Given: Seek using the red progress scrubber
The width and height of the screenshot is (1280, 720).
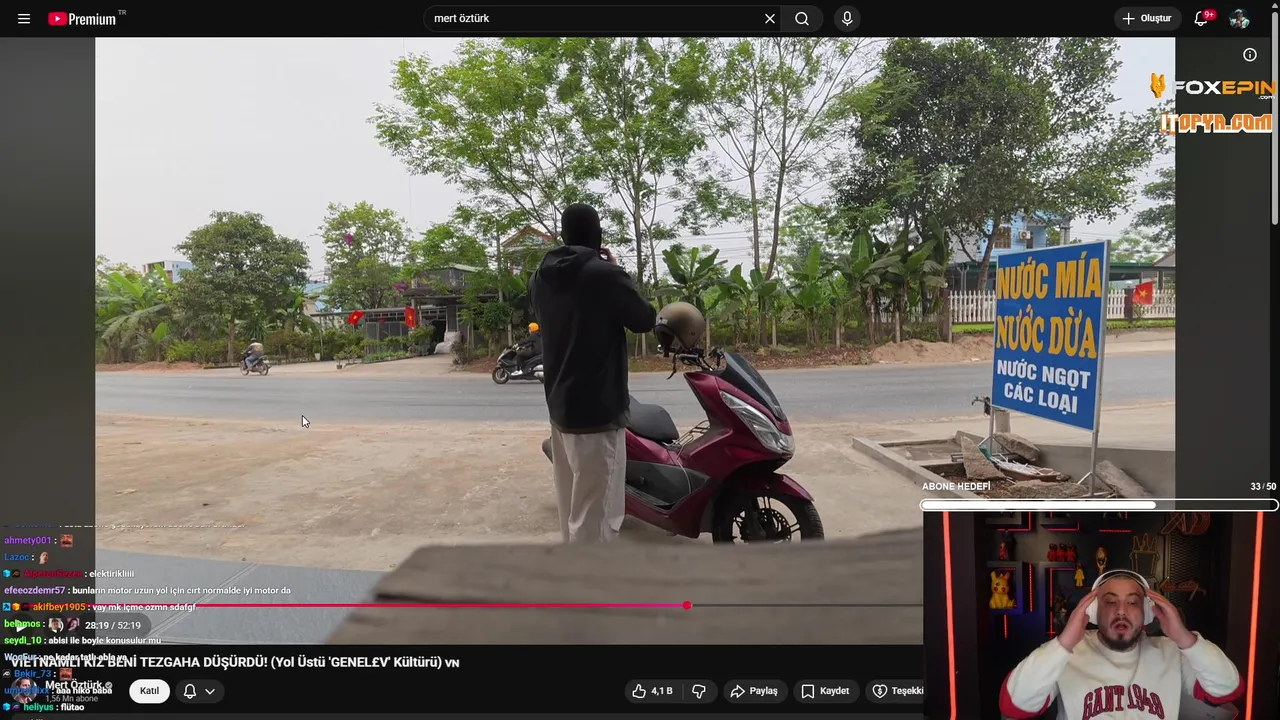Looking at the screenshot, I should click(x=687, y=605).
